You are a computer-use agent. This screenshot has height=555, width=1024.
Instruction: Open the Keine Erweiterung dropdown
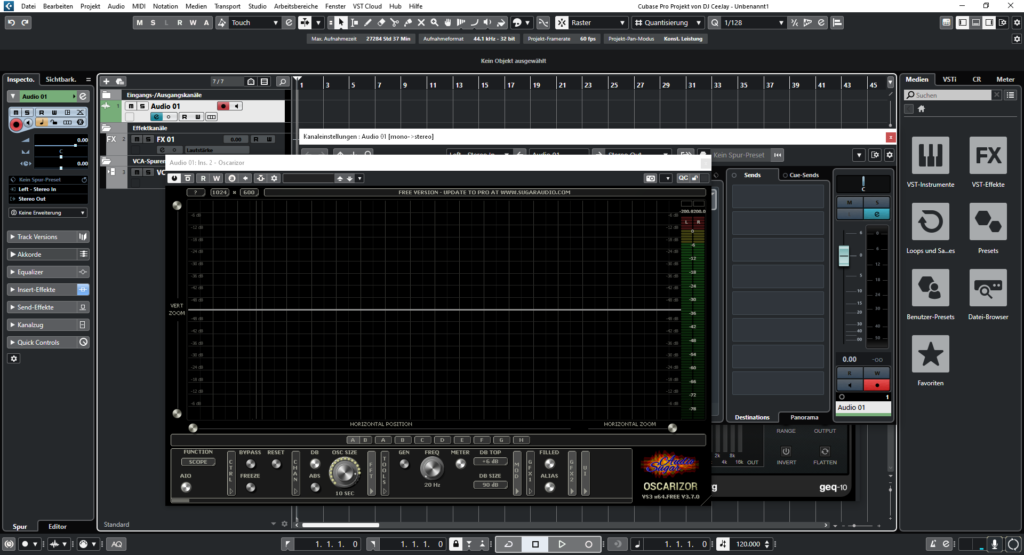pos(48,213)
